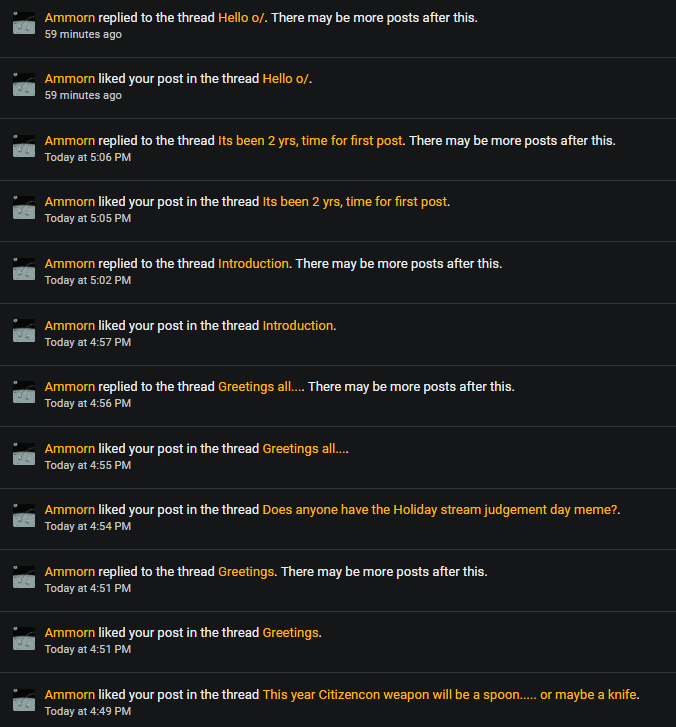Open the Holiday stream judgement day meme thread
This screenshot has height=727, width=676.
pyautogui.click(x=440, y=510)
